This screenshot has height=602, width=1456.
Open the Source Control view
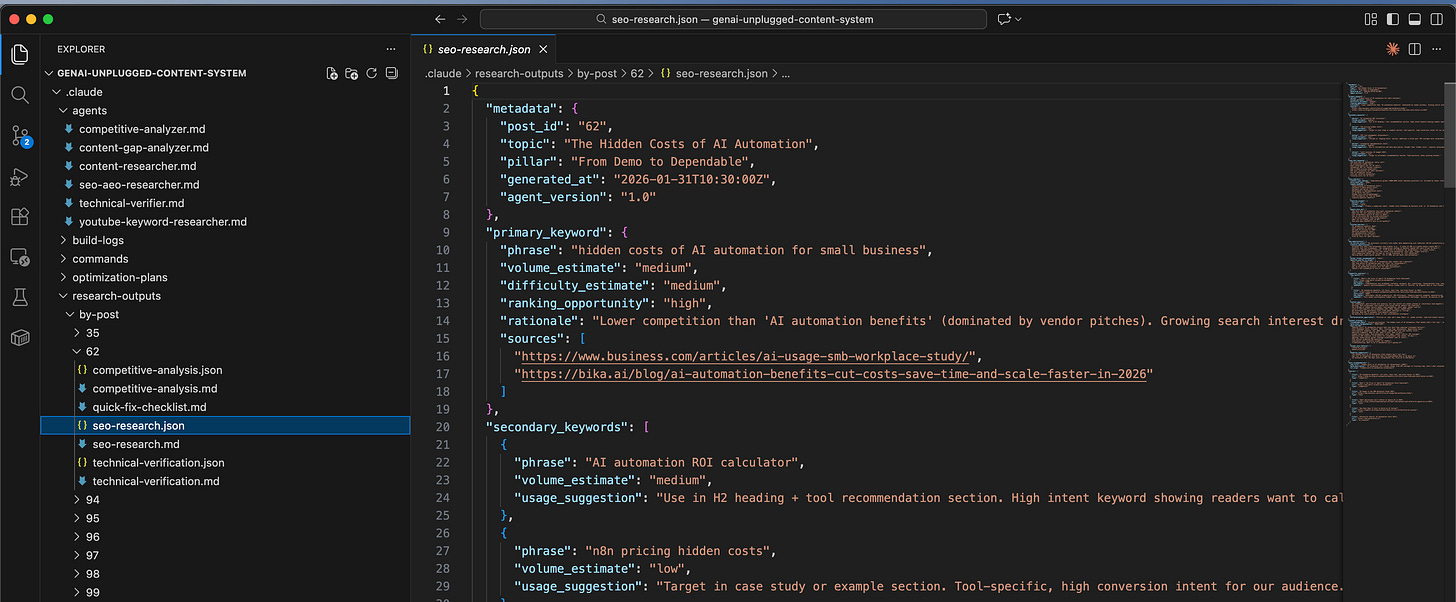click(x=20, y=136)
